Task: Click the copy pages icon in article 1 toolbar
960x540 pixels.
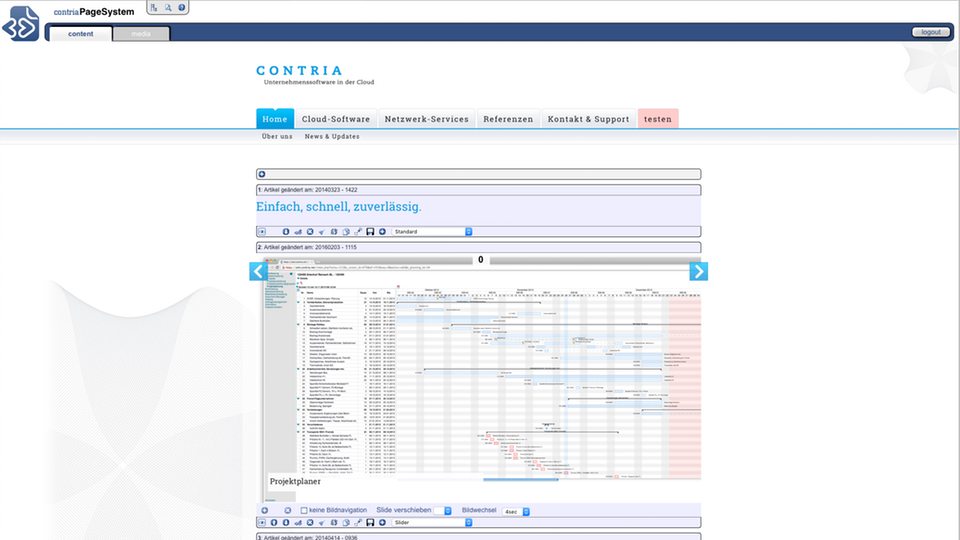Action: [346, 232]
